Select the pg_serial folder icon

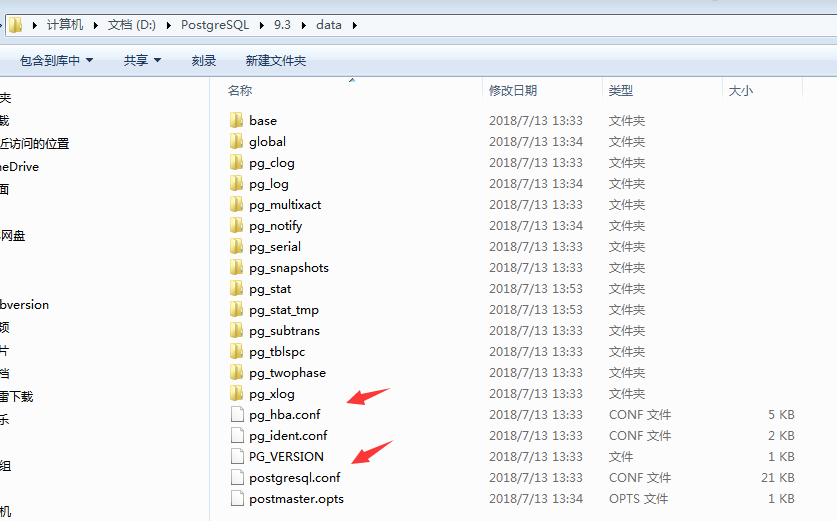[x=236, y=246]
